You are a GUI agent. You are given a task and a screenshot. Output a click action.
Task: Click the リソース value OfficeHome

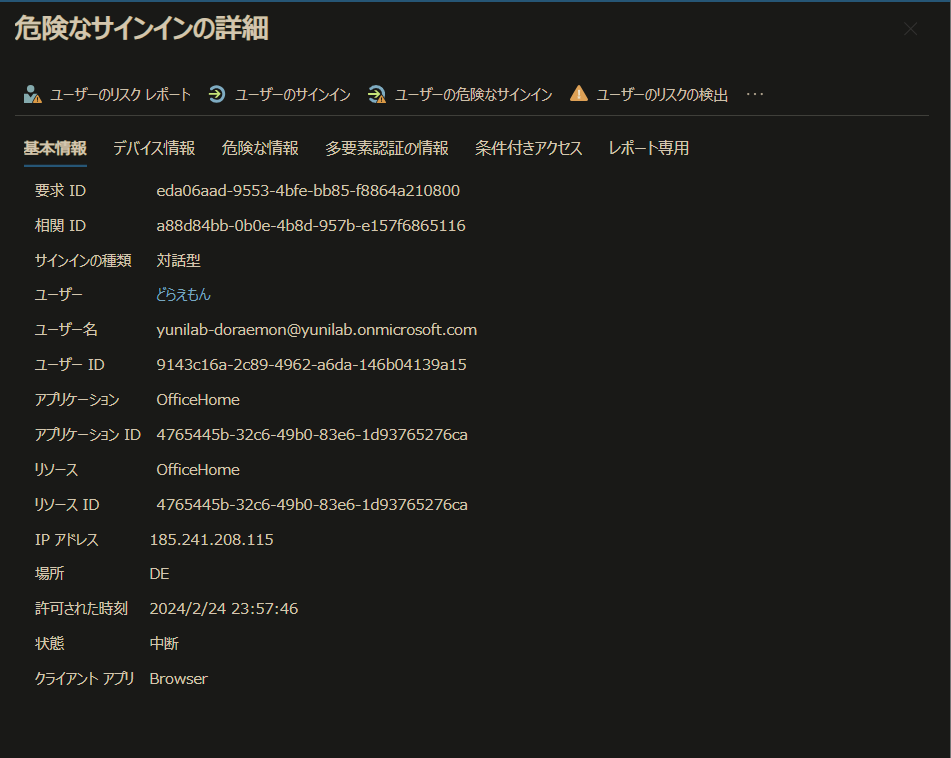coord(198,469)
